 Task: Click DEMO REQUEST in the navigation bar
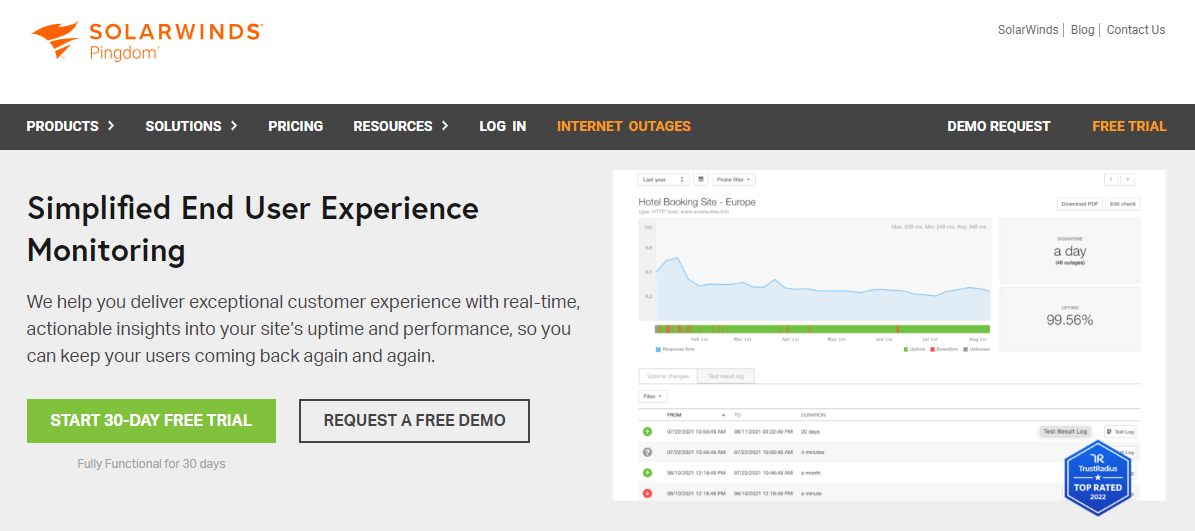tap(998, 126)
